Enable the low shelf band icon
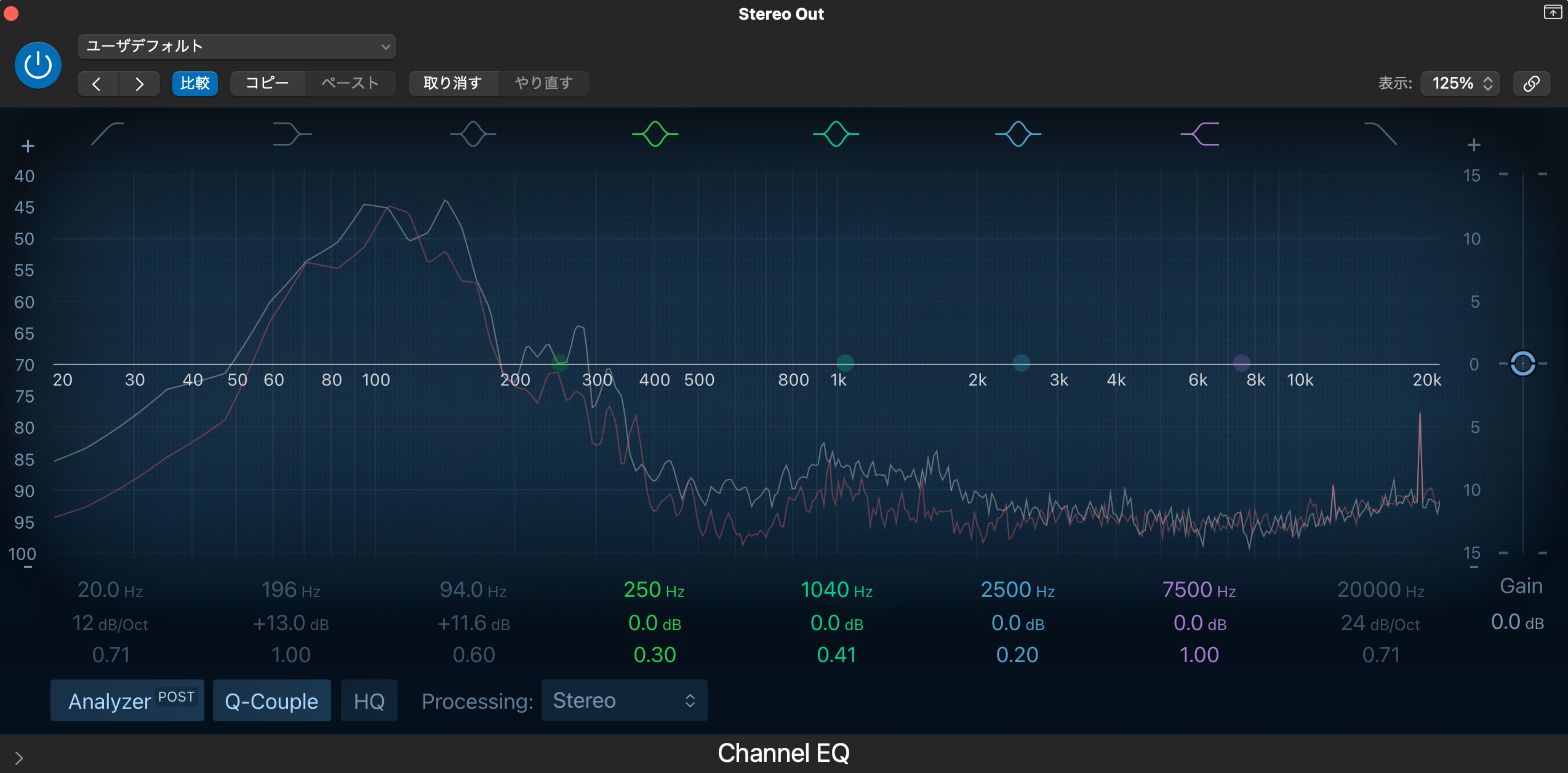Screen dimensions: 1568x773 coord(291,134)
